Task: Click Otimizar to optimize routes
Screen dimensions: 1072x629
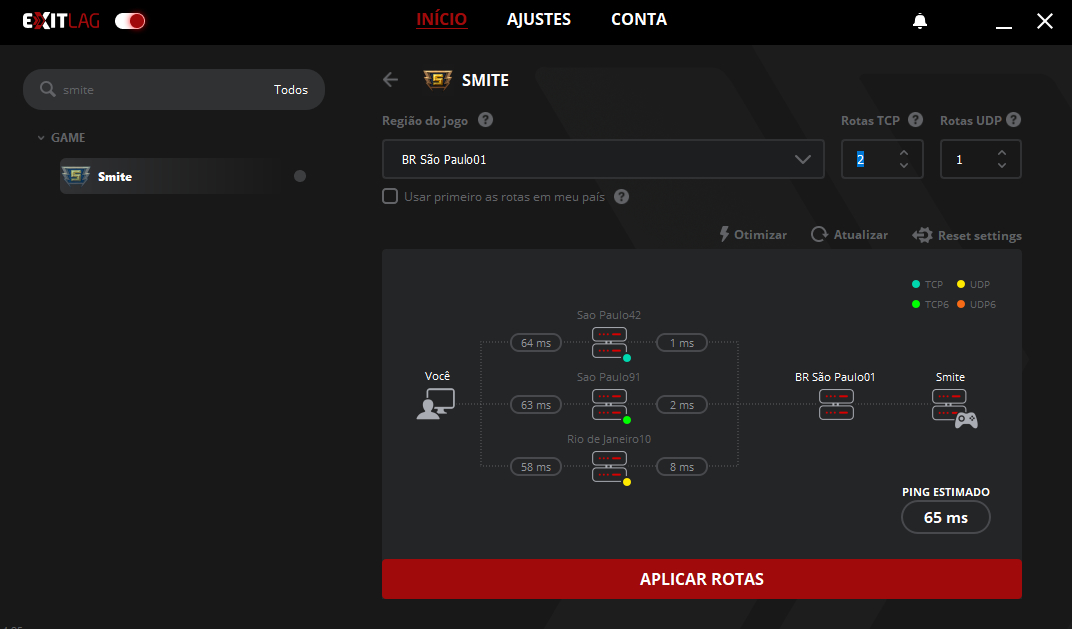Action: pyautogui.click(x=753, y=235)
